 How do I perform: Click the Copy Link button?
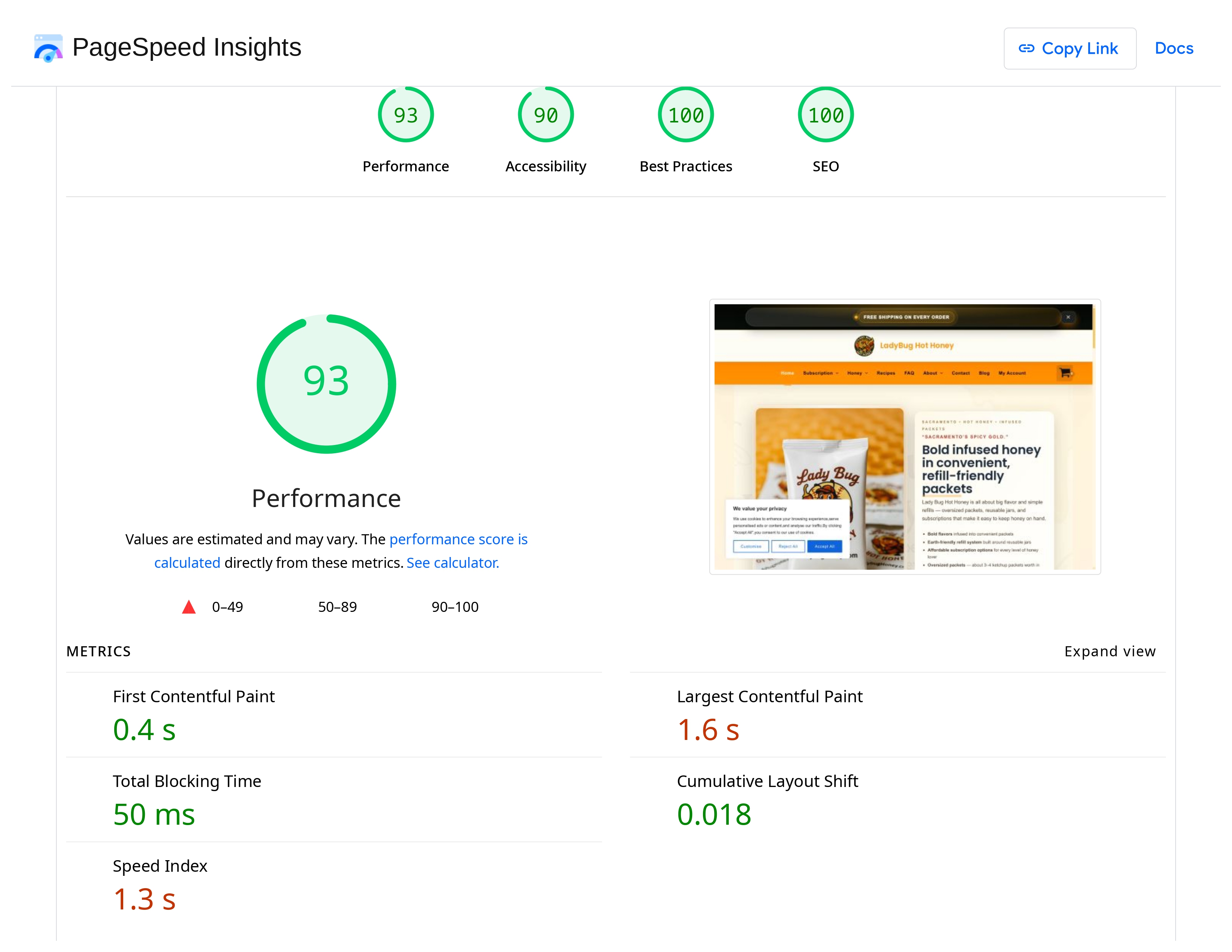tap(1070, 49)
